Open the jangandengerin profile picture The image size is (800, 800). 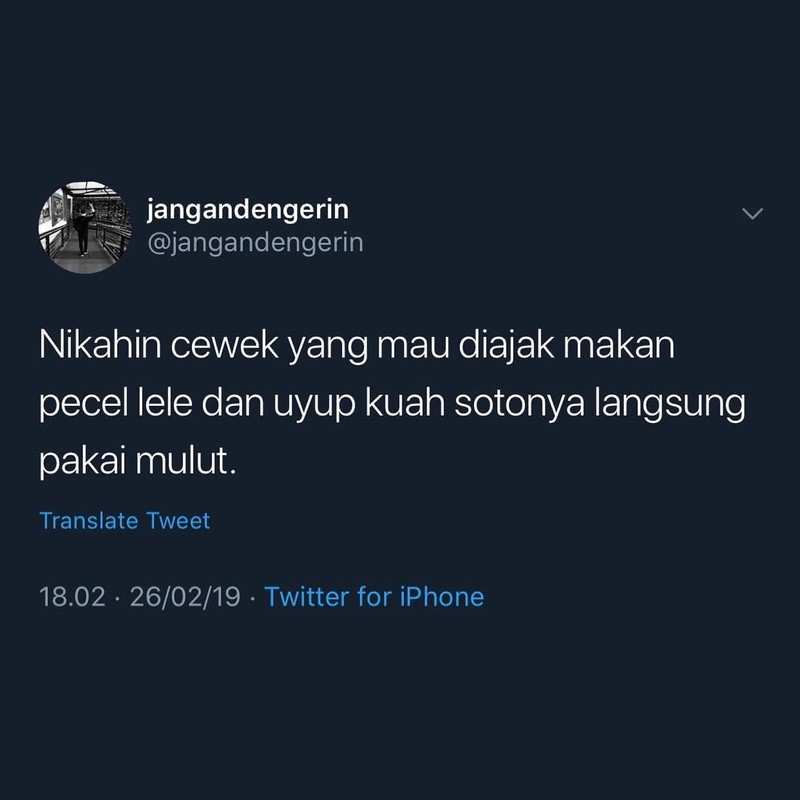pos(85,227)
